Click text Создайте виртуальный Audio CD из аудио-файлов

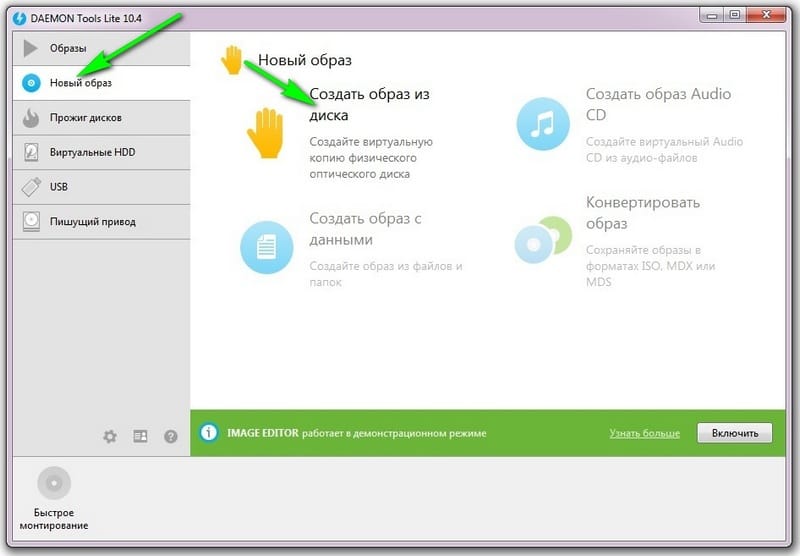click(x=664, y=149)
